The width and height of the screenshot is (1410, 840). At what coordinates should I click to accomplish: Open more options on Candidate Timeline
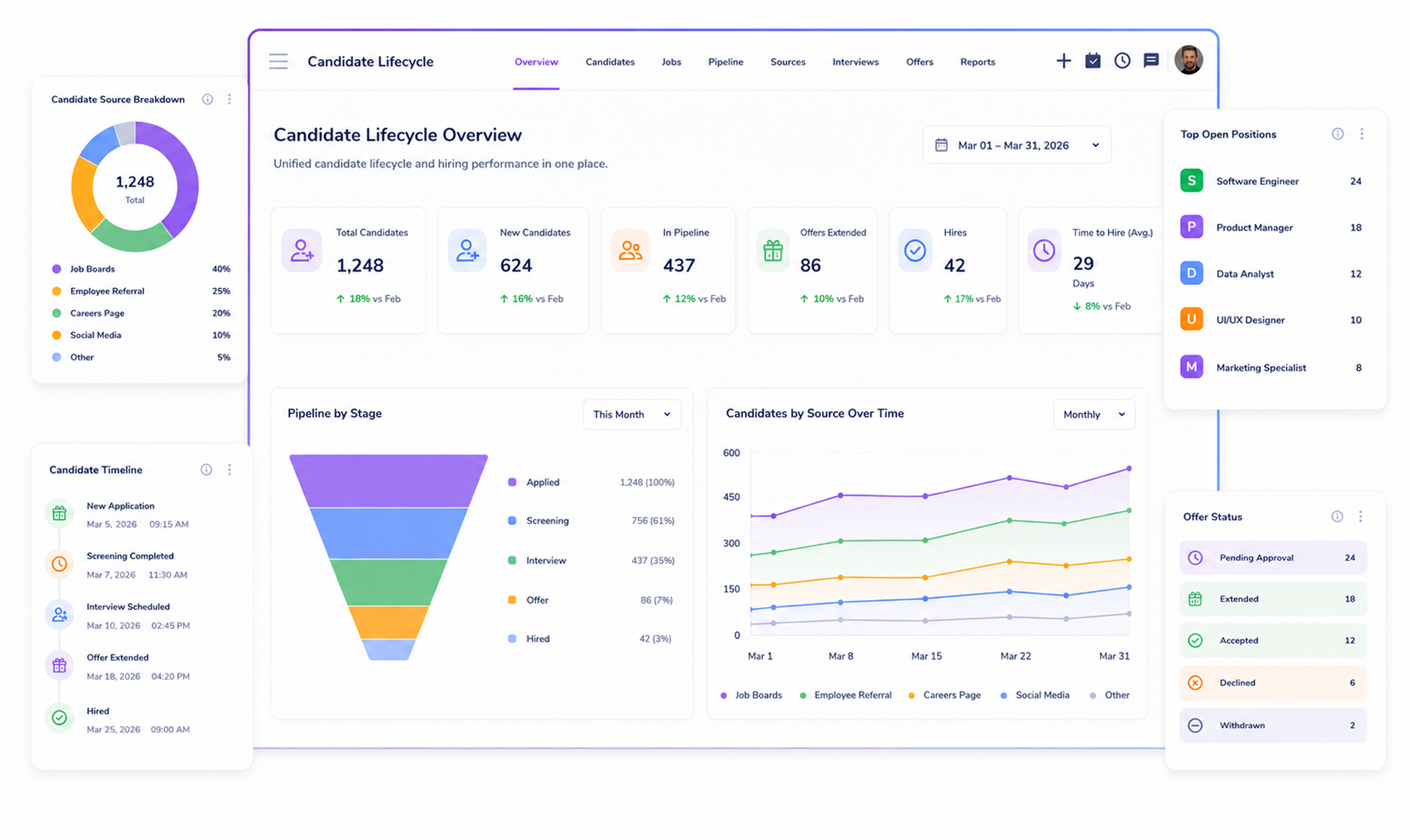[229, 470]
